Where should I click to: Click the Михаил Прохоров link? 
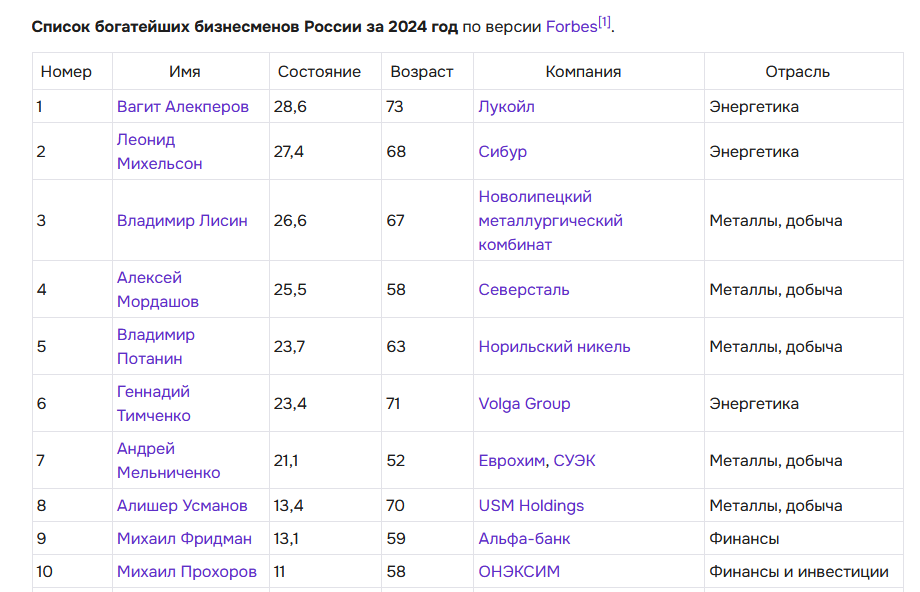pyautogui.click(x=186, y=572)
